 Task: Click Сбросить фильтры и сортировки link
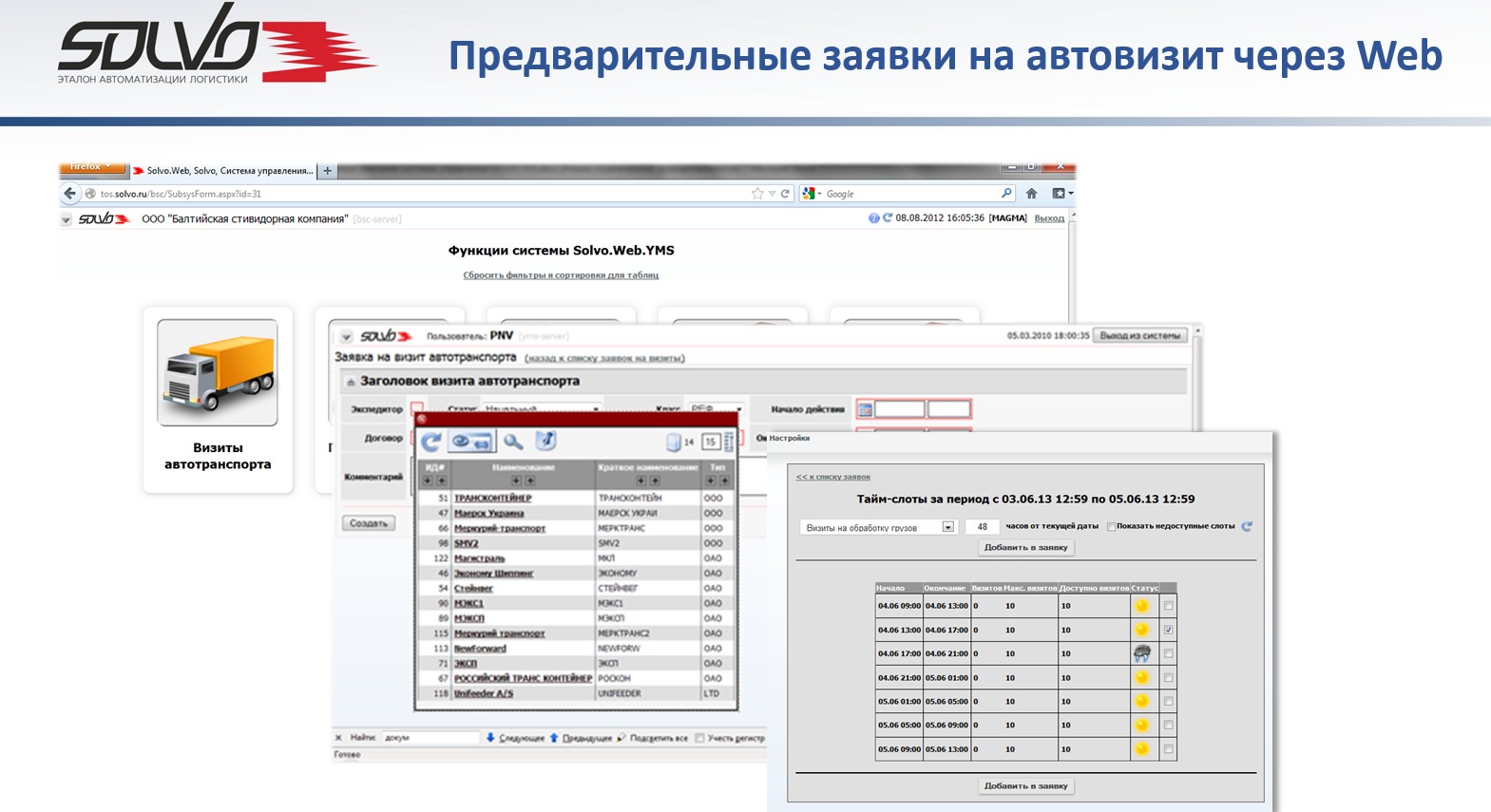point(561,275)
